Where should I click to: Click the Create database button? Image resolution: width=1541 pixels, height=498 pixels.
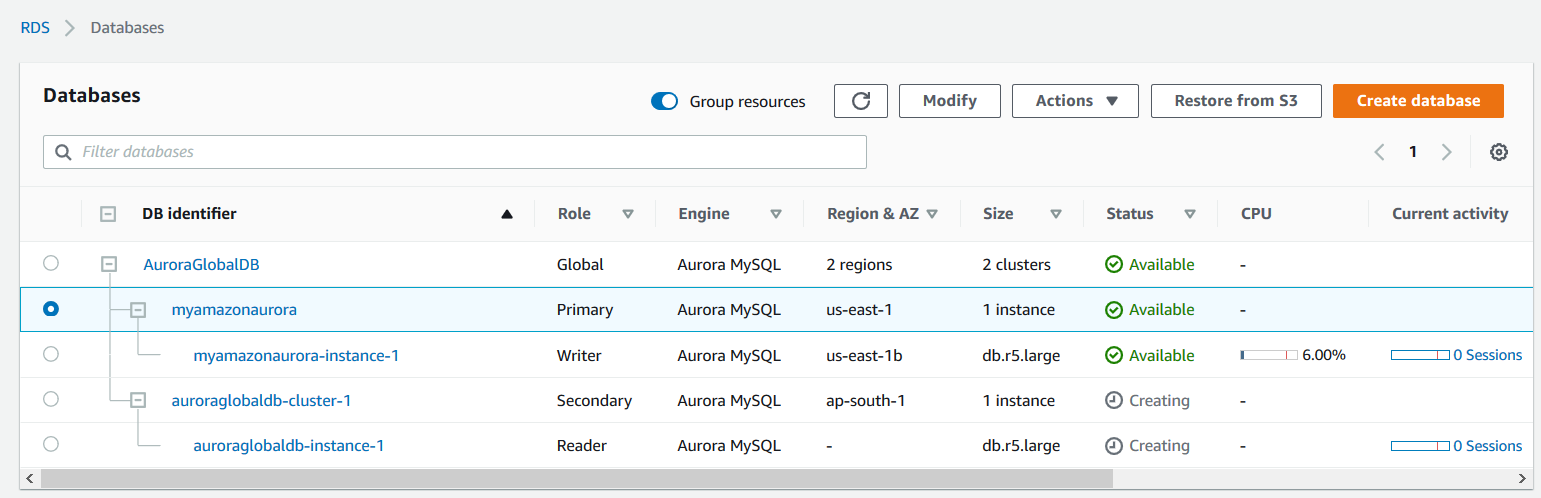coord(1418,101)
